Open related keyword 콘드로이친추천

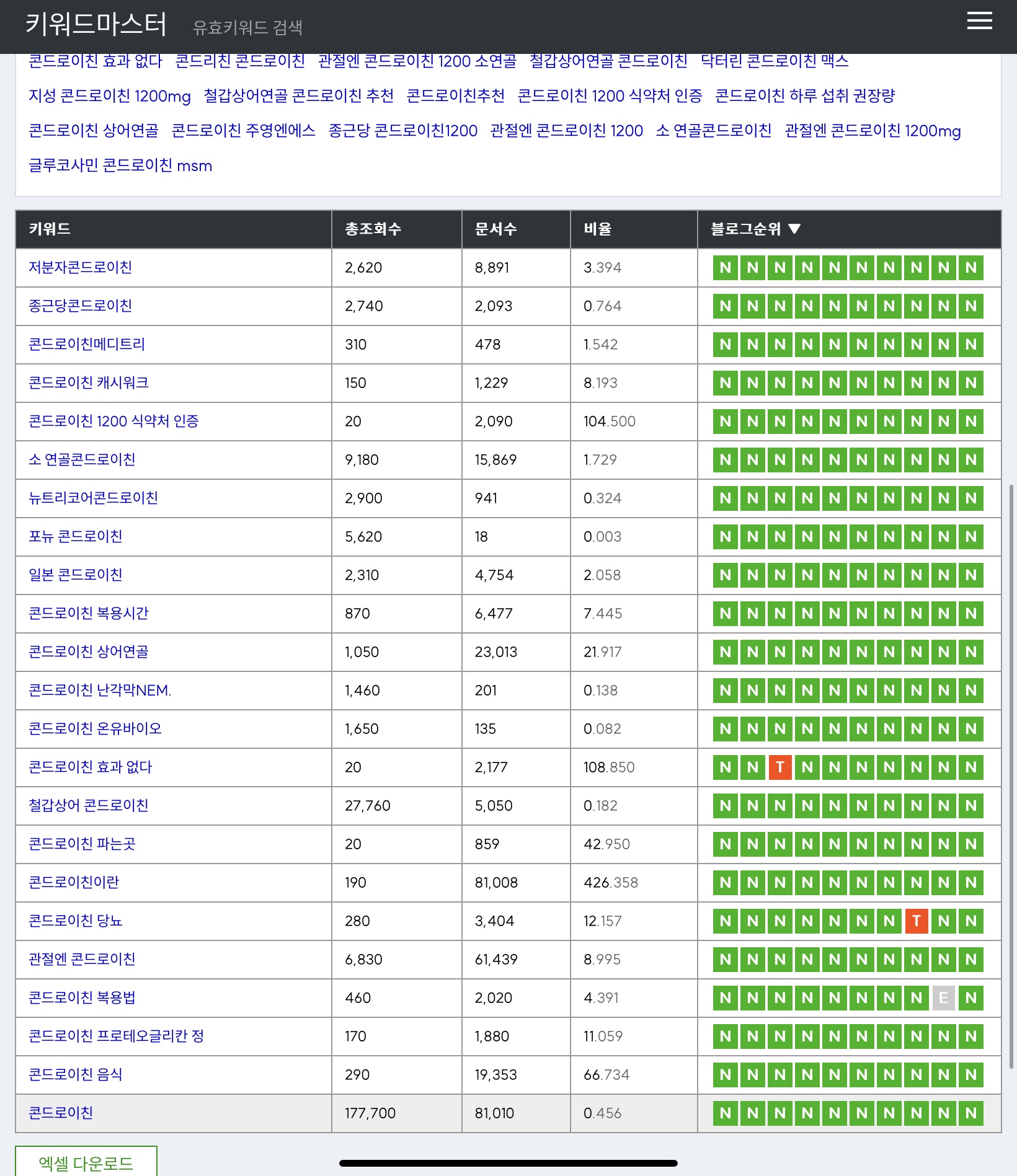point(456,95)
